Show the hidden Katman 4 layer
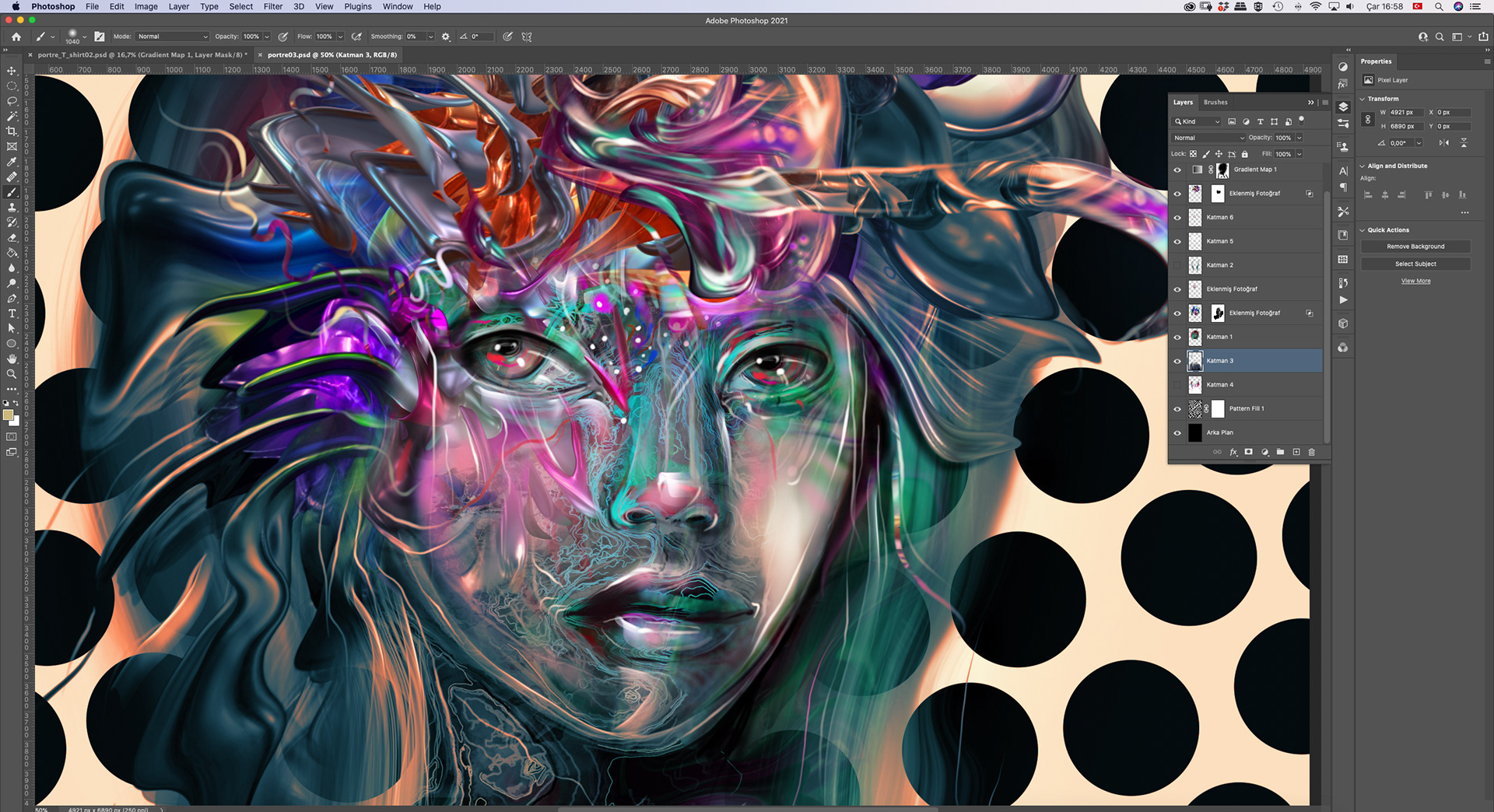Screen dimensions: 1494x812 coord(1177,385)
